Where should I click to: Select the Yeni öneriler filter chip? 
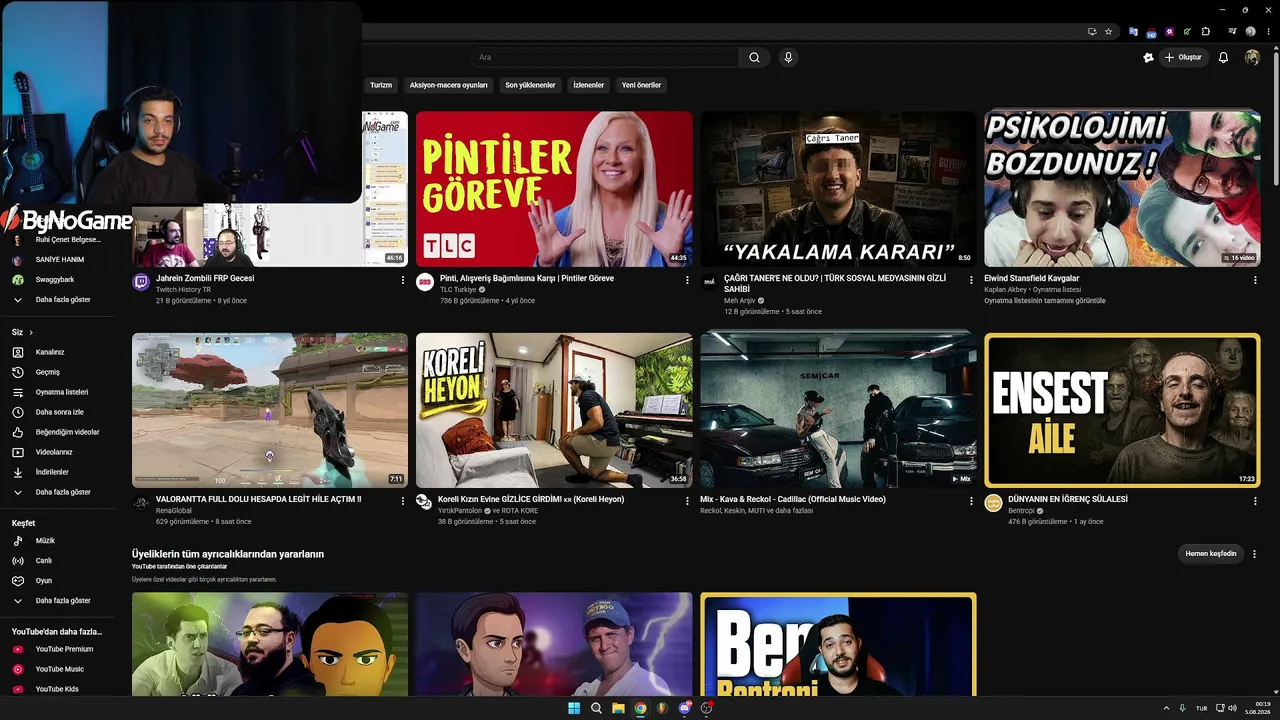point(641,85)
